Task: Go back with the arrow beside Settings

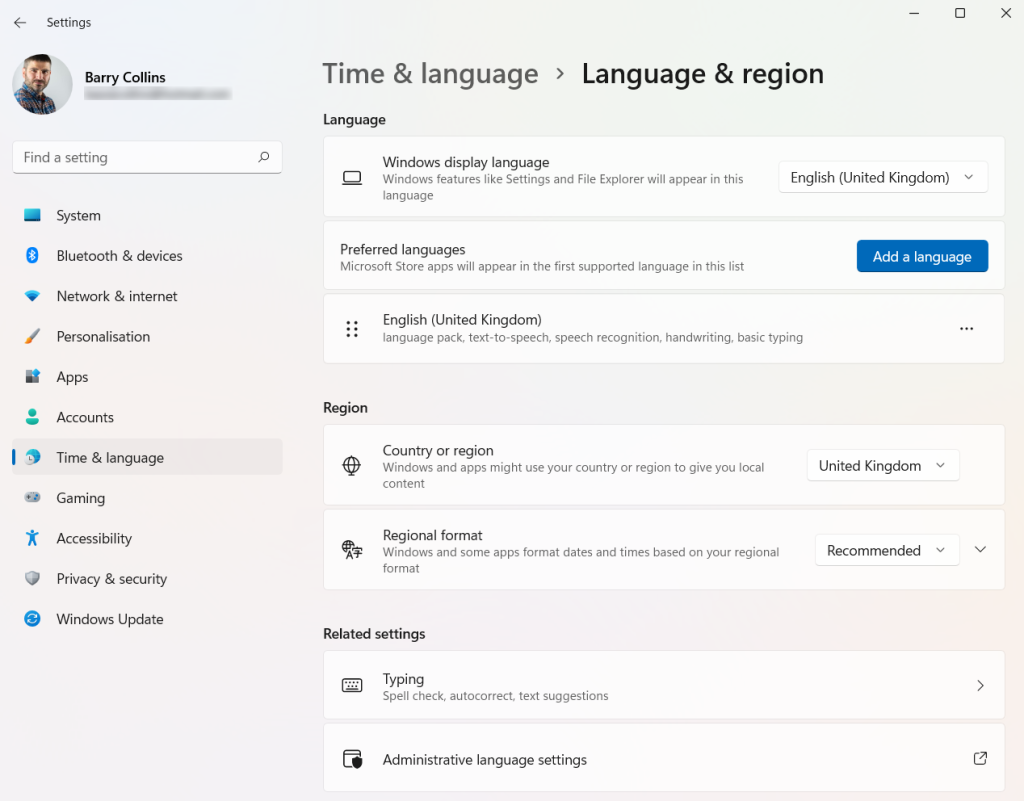Action: (x=20, y=22)
